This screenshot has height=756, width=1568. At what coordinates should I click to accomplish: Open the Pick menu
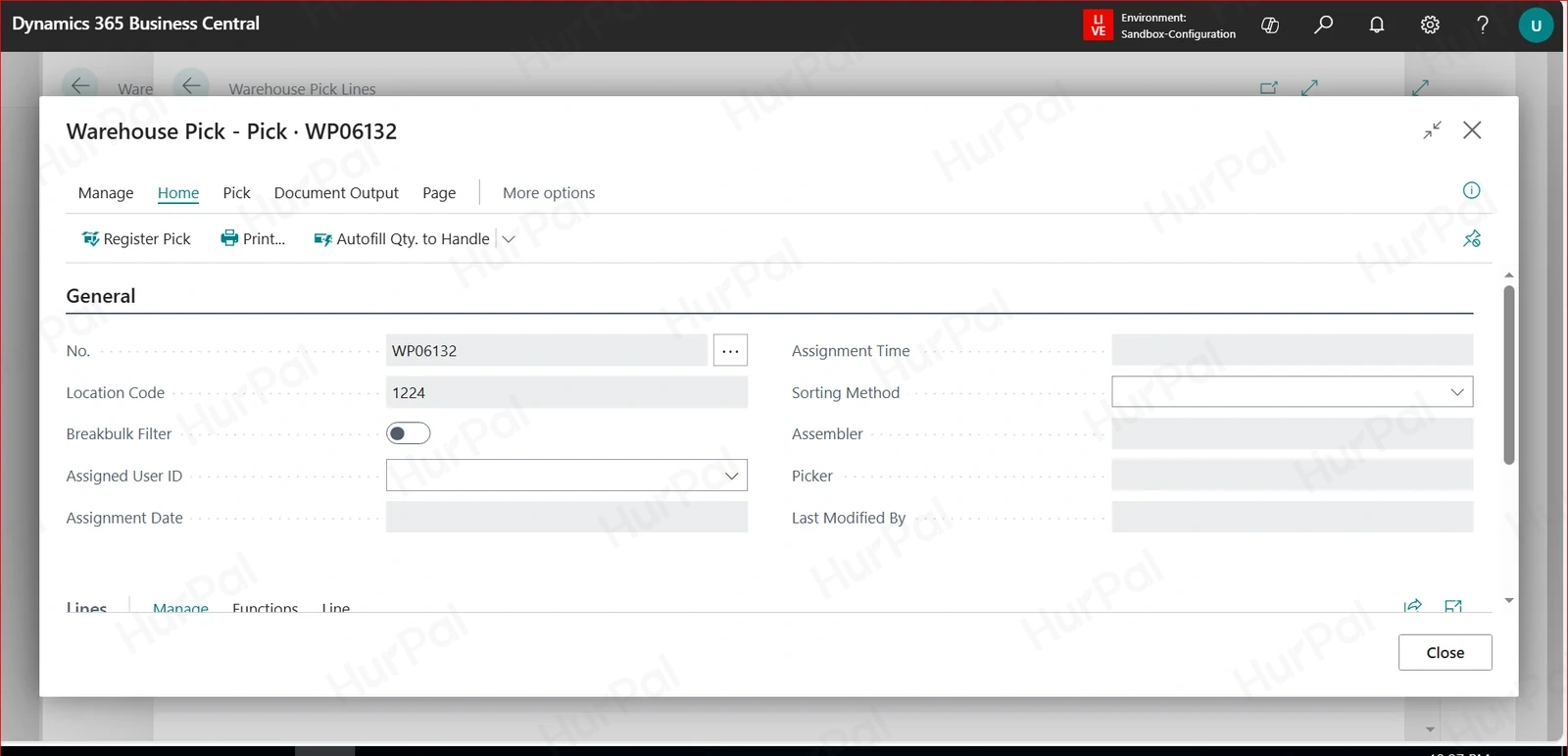237,193
